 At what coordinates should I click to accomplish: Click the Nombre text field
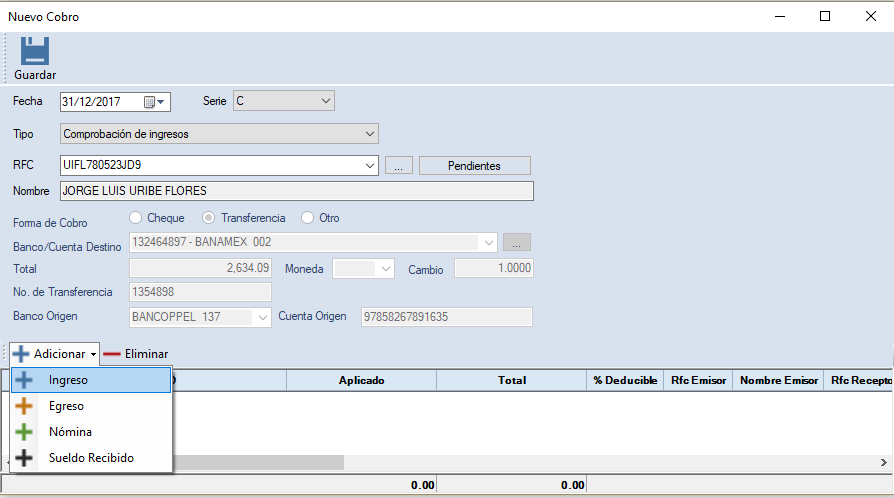(x=296, y=191)
